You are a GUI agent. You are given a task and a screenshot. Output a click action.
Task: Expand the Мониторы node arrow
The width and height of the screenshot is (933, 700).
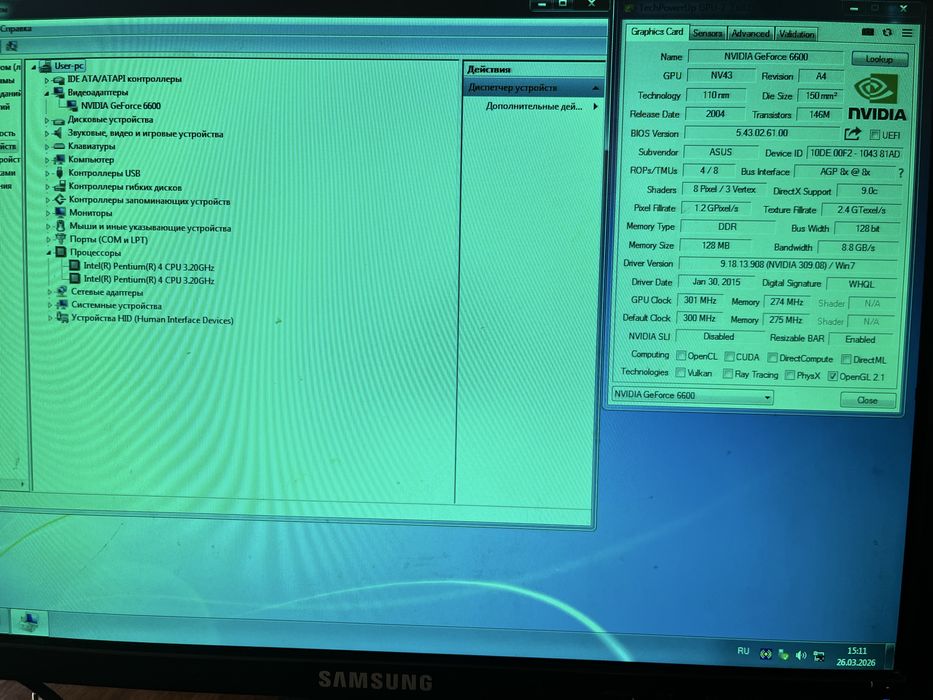48,213
